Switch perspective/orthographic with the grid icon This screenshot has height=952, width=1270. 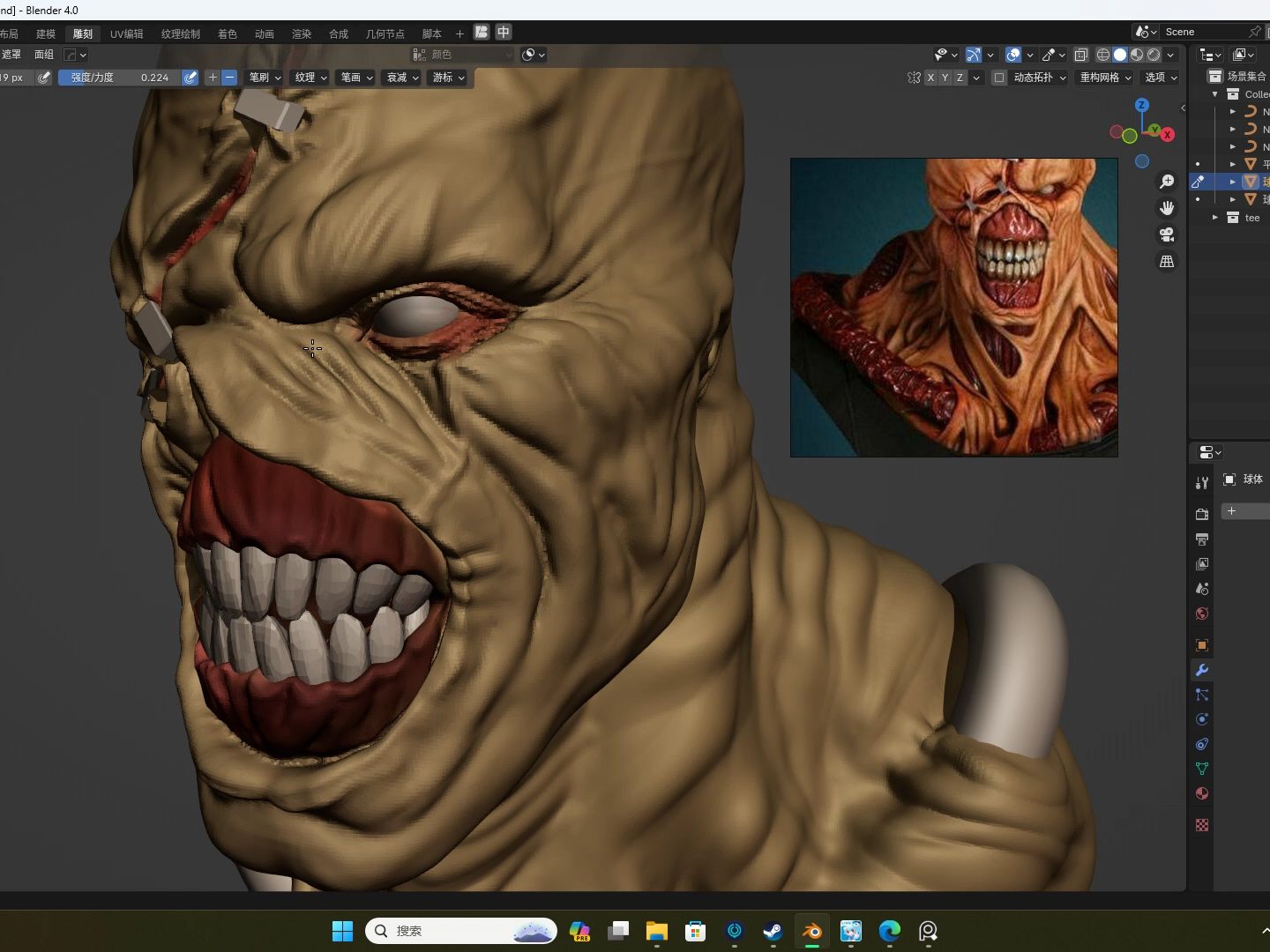(x=1167, y=262)
